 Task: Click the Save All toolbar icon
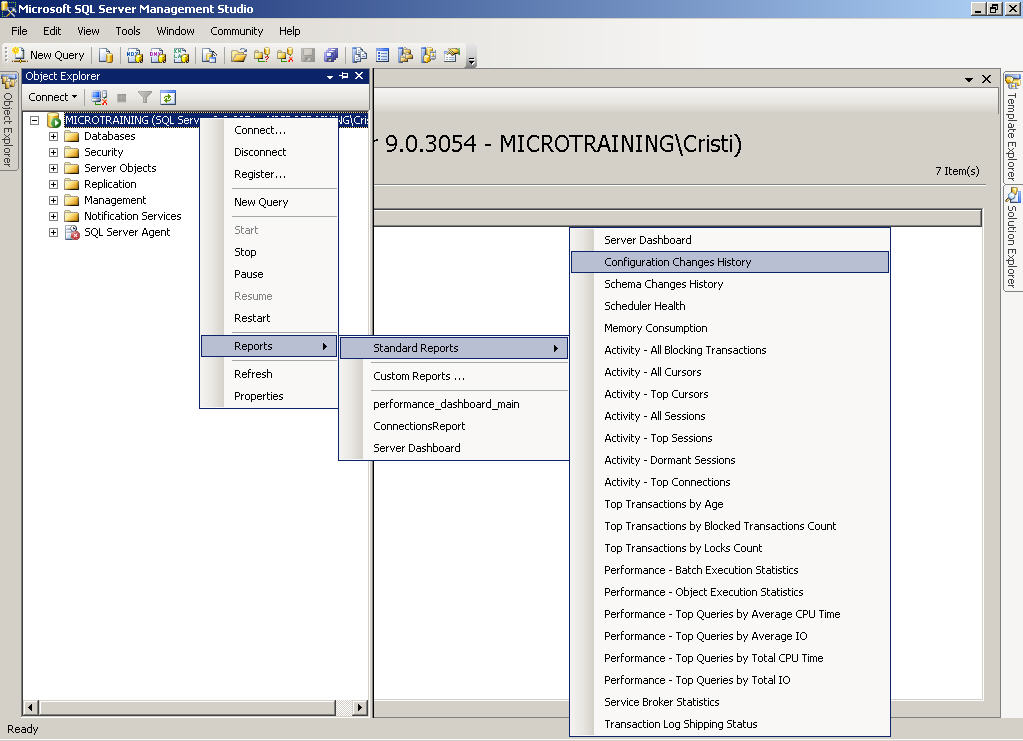330,55
